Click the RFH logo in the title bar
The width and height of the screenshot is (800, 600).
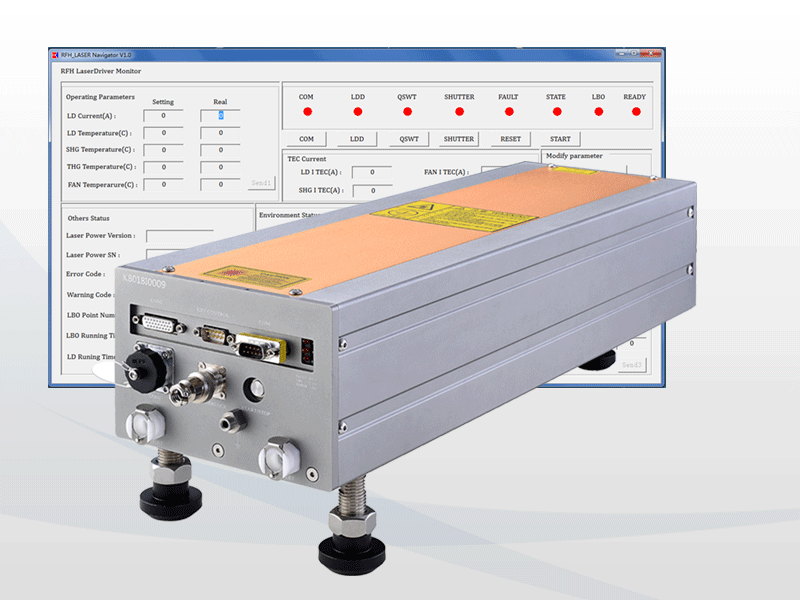55,55
